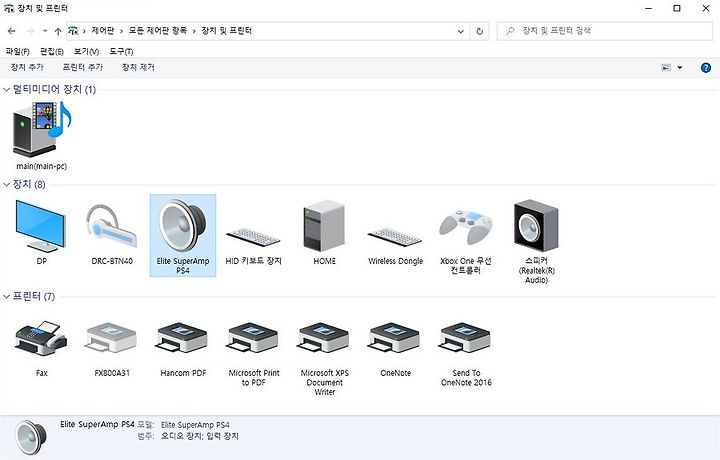720x460 pixels.
Task: Select the FX800A31 printer icon
Action: point(112,338)
